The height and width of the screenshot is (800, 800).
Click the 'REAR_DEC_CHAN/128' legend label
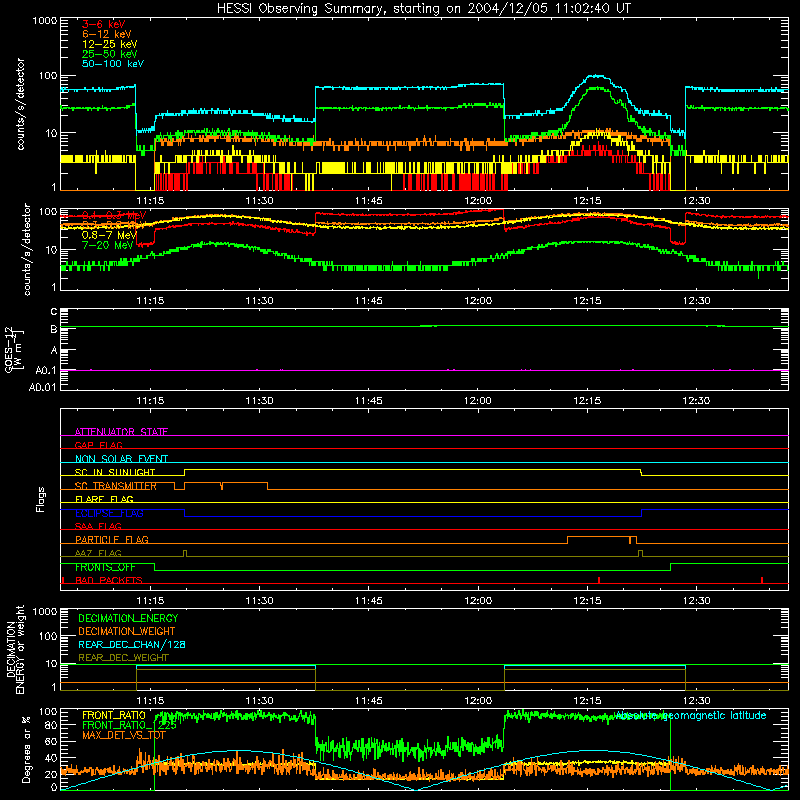(x=132, y=644)
